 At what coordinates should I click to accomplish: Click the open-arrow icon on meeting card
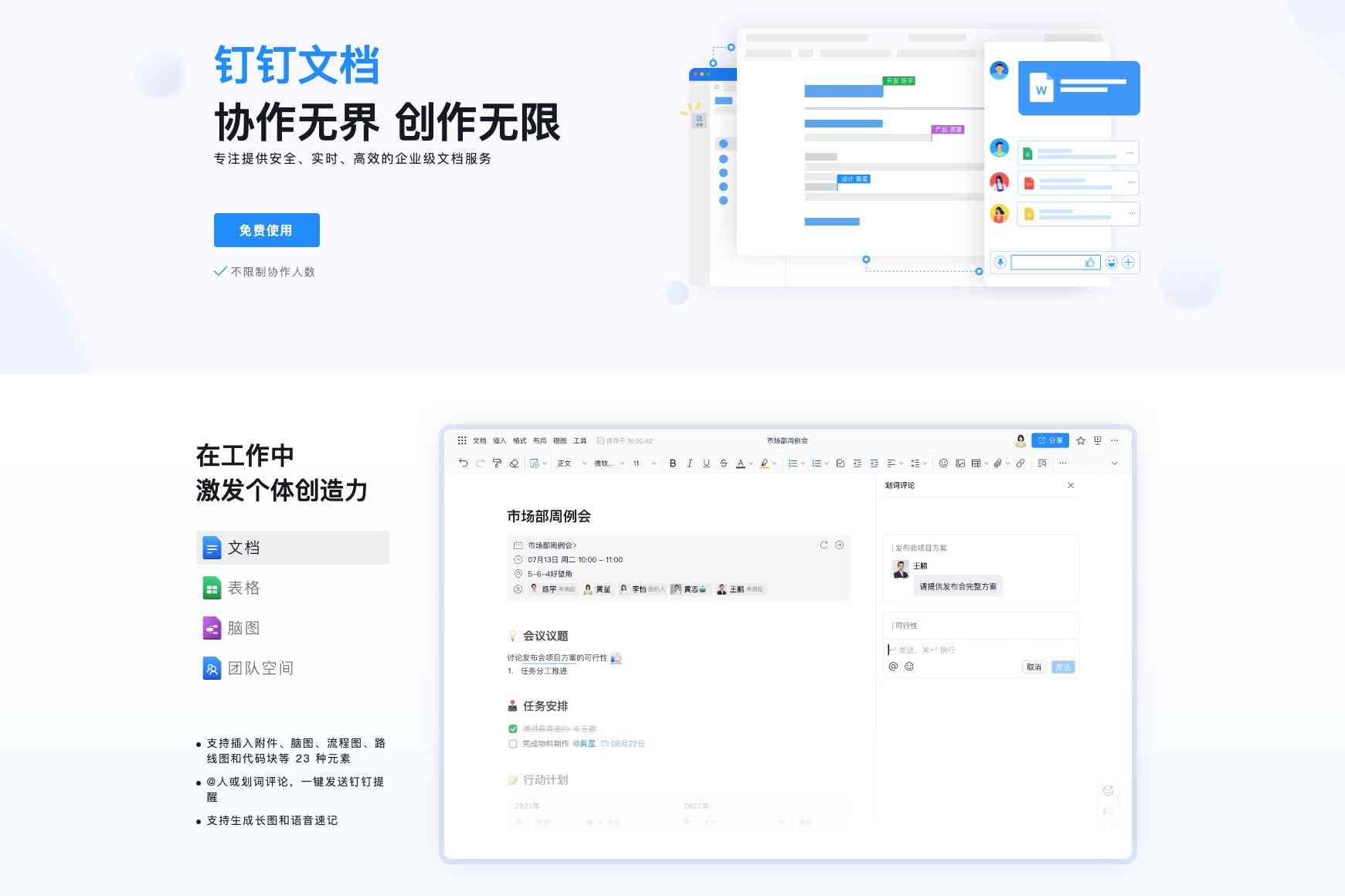(840, 545)
